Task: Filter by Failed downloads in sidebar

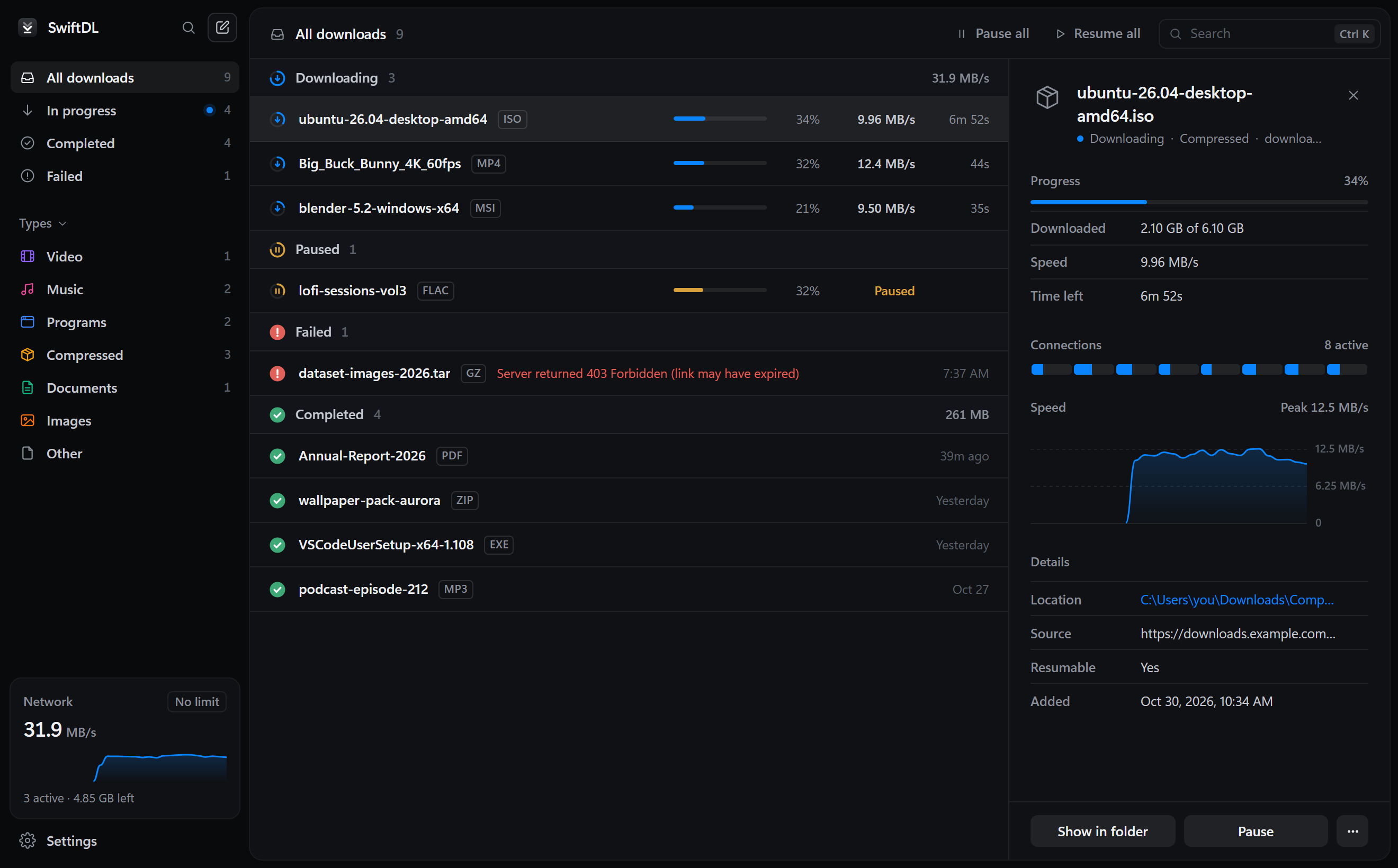Action: click(124, 176)
